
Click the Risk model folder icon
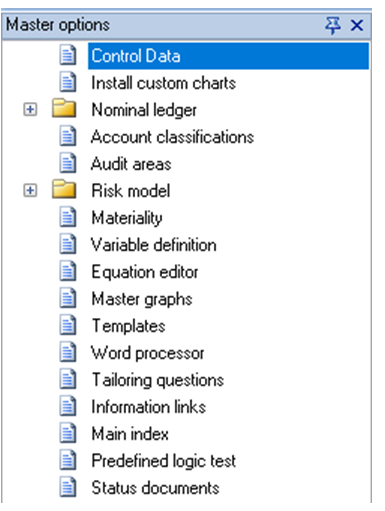[x=64, y=189]
